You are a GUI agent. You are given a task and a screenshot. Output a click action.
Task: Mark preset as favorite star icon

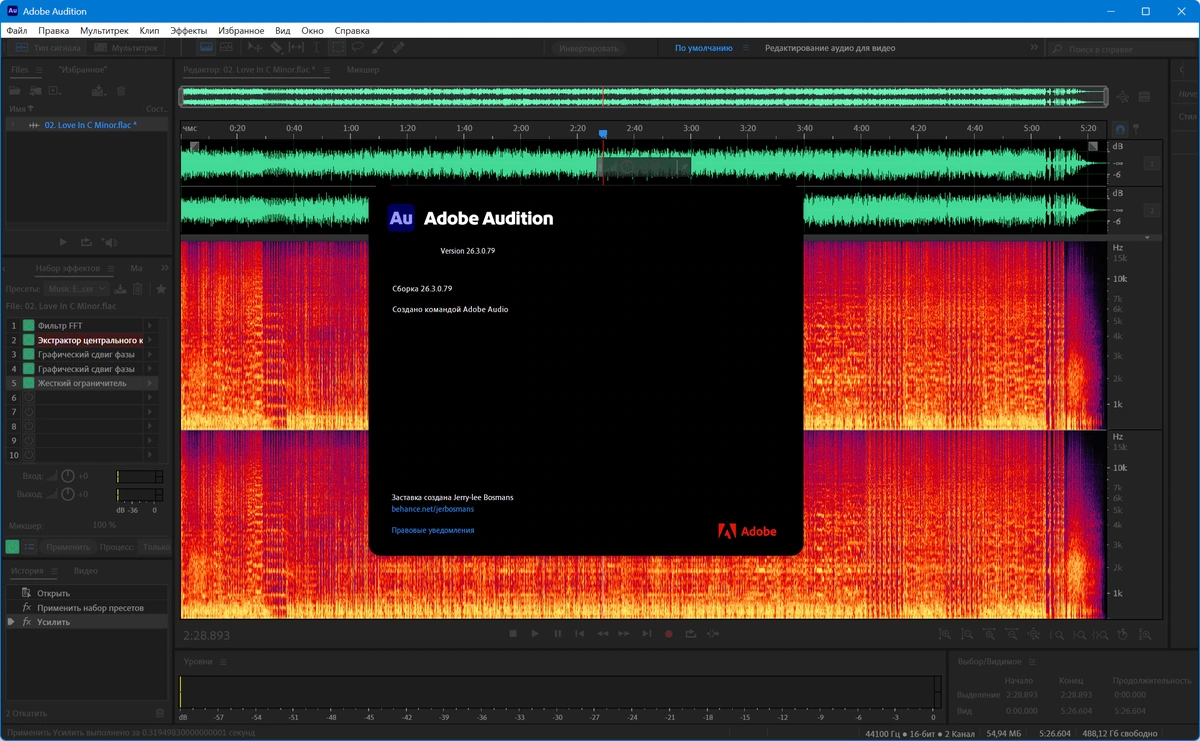point(160,289)
